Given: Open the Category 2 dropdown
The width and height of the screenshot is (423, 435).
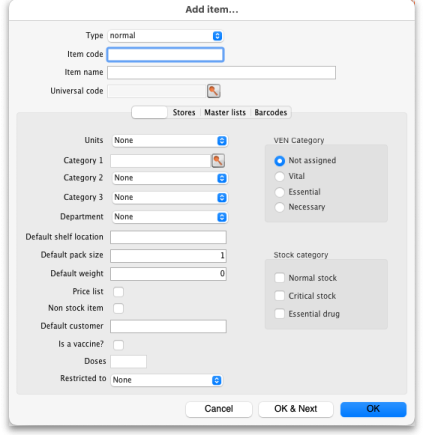Looking at the screenshot, I should tap(170, 178).
